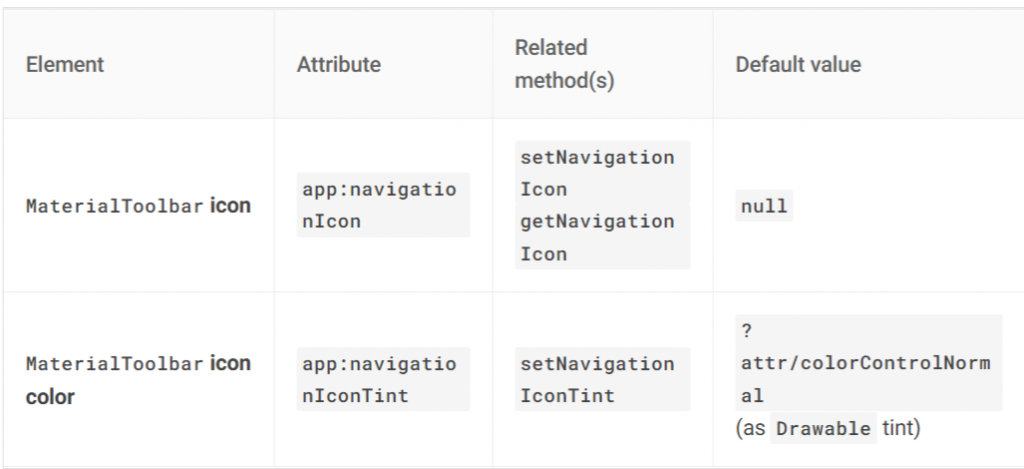This screenshot has height=469, width=1024.
Task: Click the '(as' text before Drawable
Action: coord(750,429)
